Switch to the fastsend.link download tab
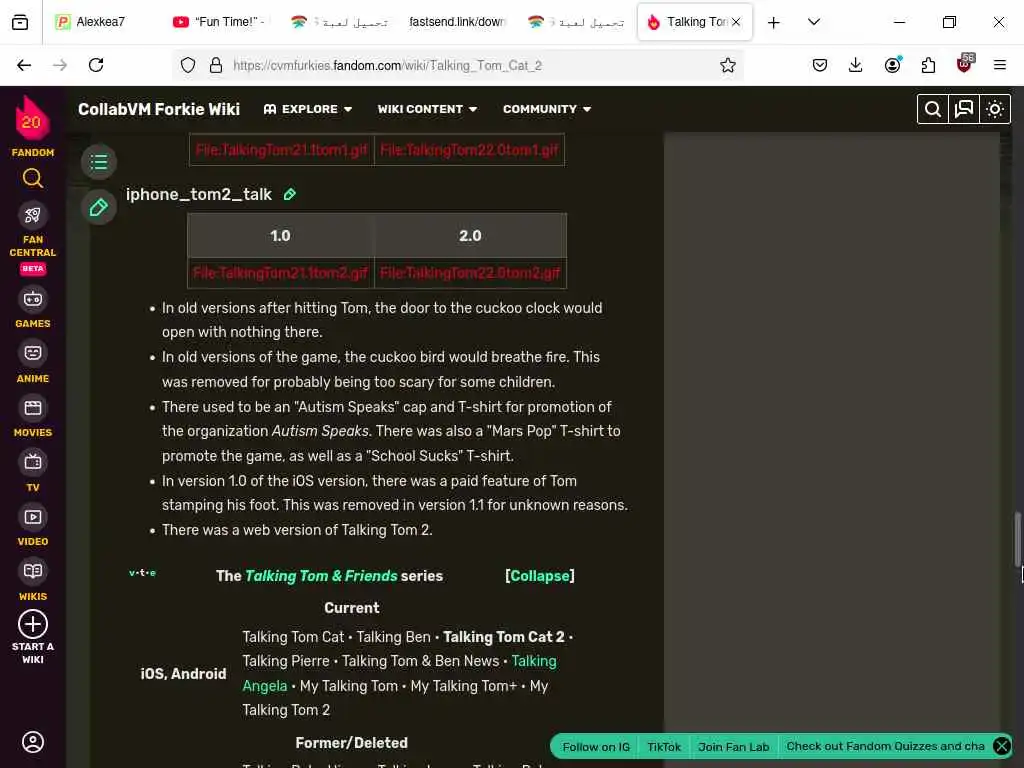The height and width of the screenshot is (768, 1024). [457, 22]
